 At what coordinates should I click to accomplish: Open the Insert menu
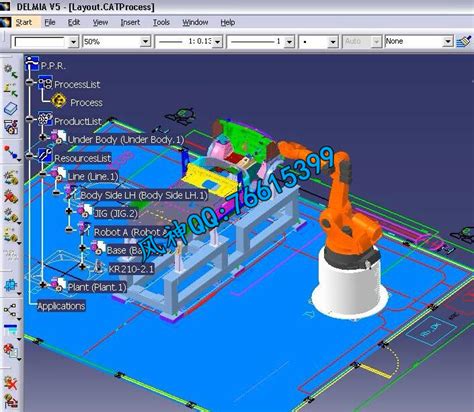click(x=130, y=22)
